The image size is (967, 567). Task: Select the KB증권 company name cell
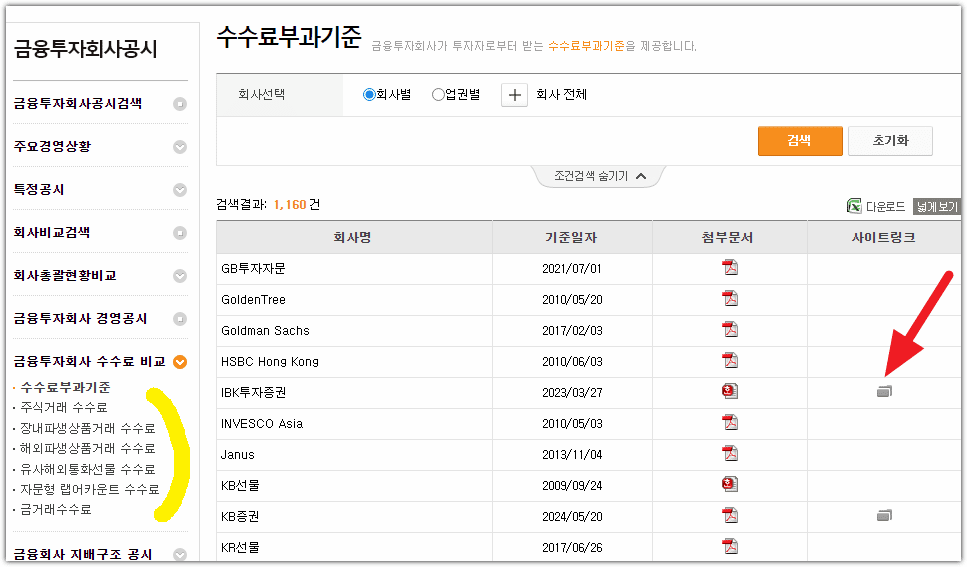coord(354,516)
